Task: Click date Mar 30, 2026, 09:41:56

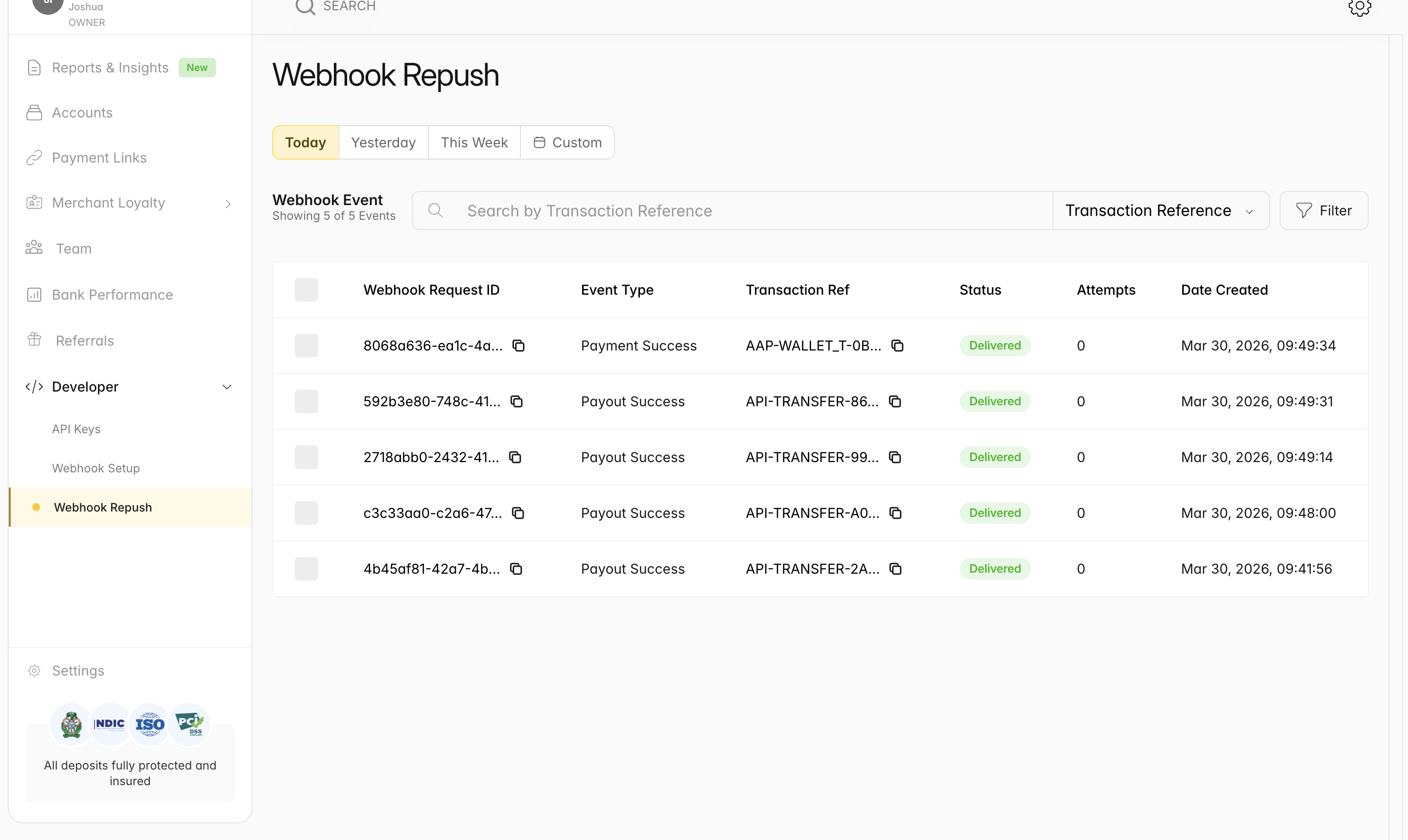Action: [1256, 568]
